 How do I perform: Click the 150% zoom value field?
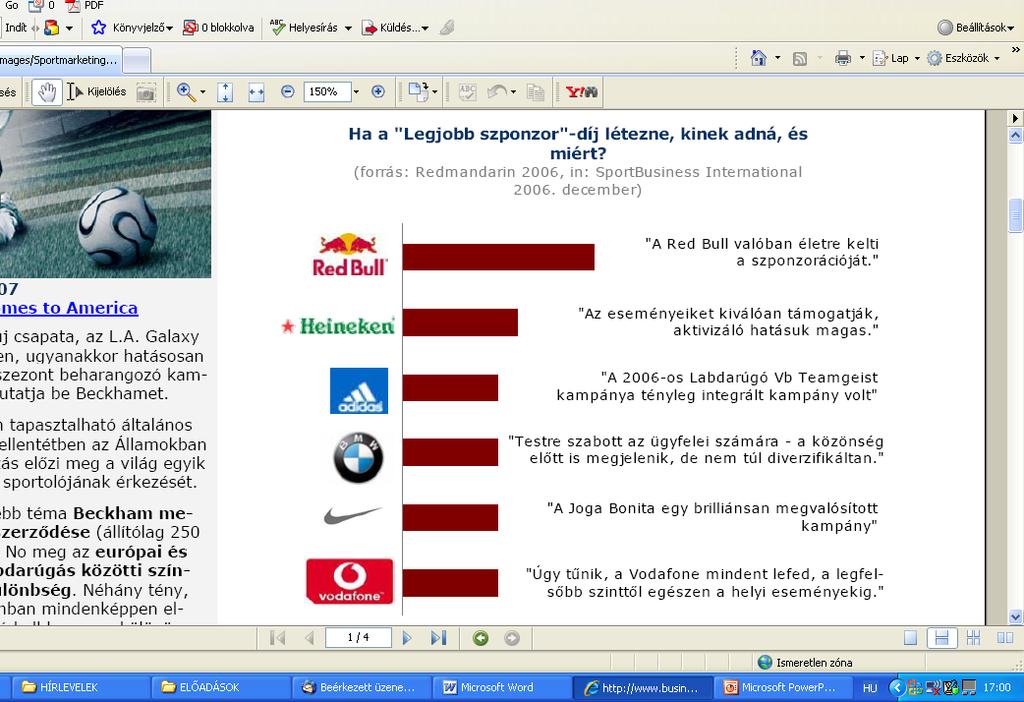pos(327,92)
